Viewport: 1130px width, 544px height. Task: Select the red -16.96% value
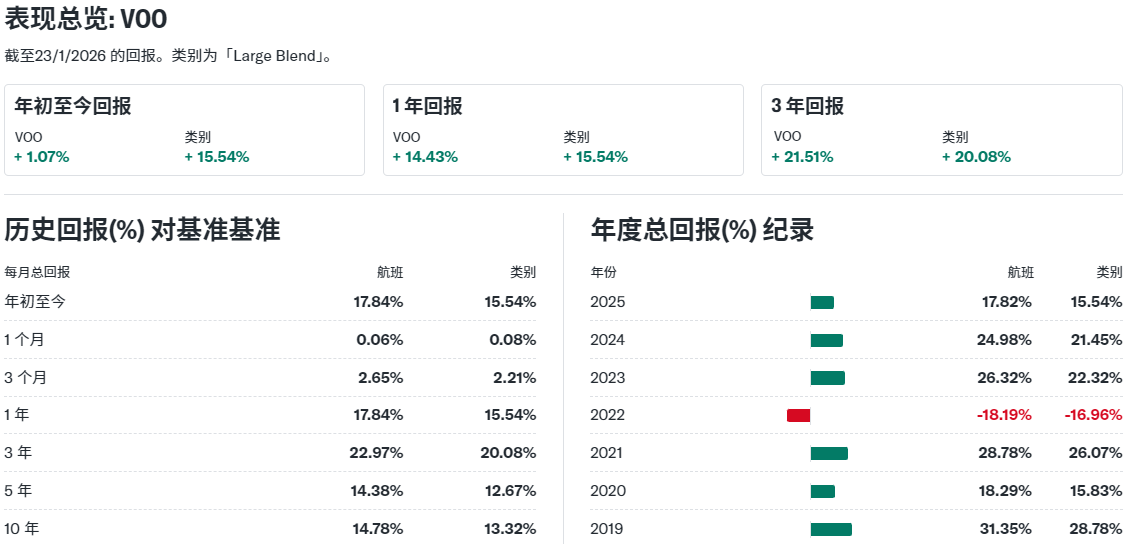click(1094, 415)
